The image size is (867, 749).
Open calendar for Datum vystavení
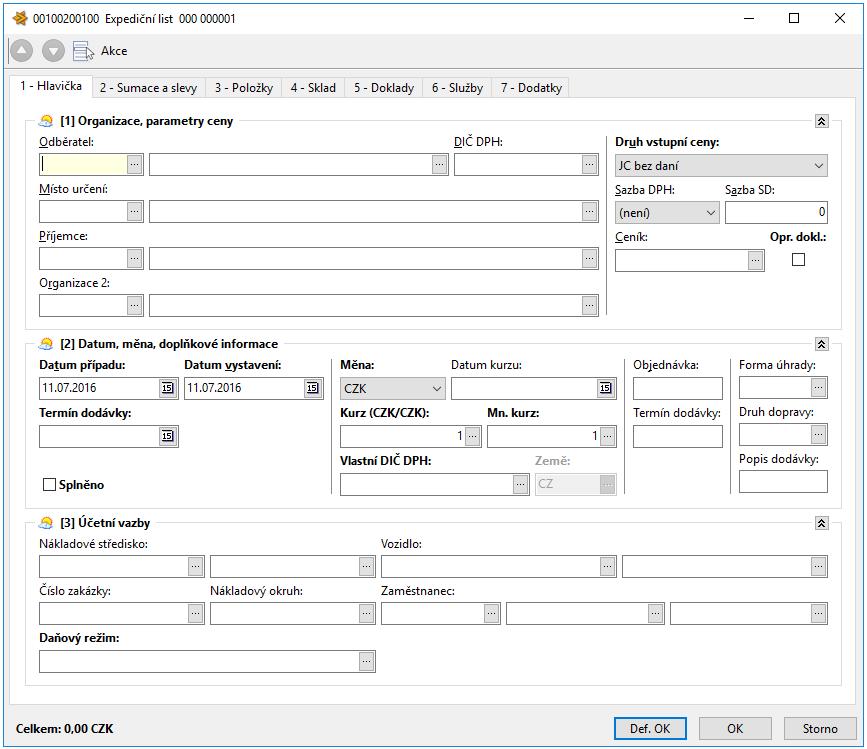tap(312, 388)
